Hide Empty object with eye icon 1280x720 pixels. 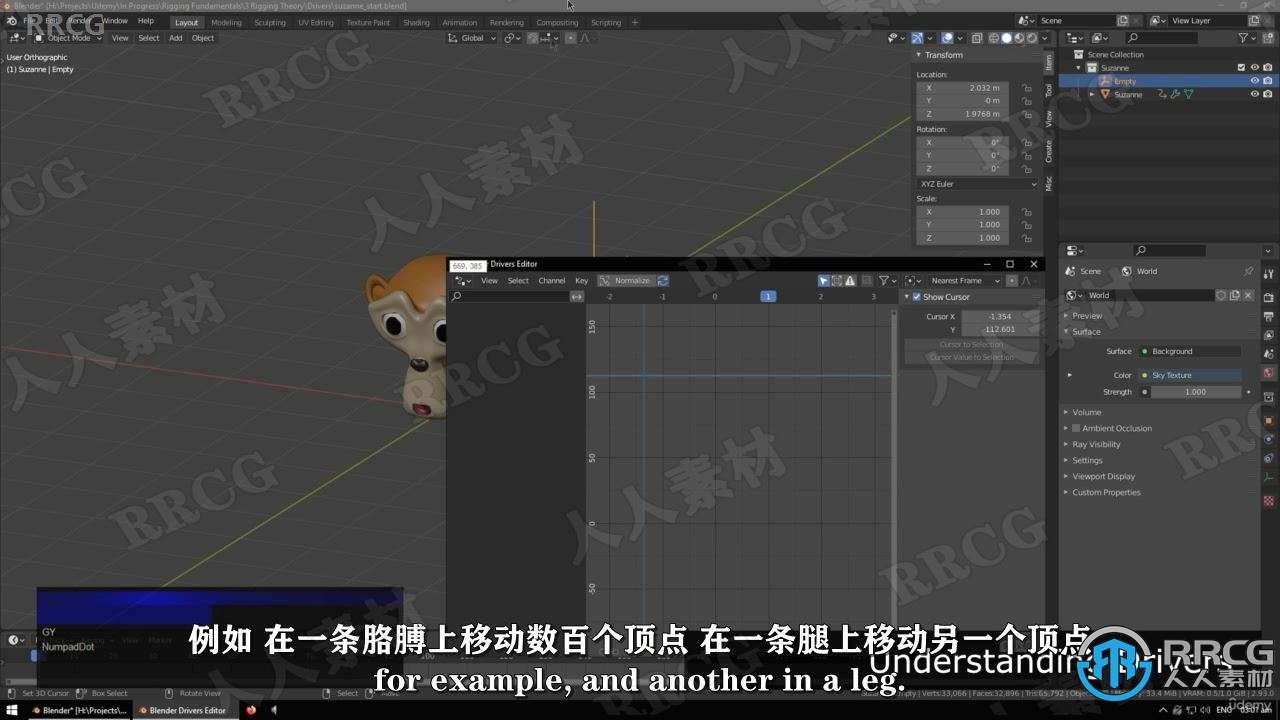[1254, 81]
